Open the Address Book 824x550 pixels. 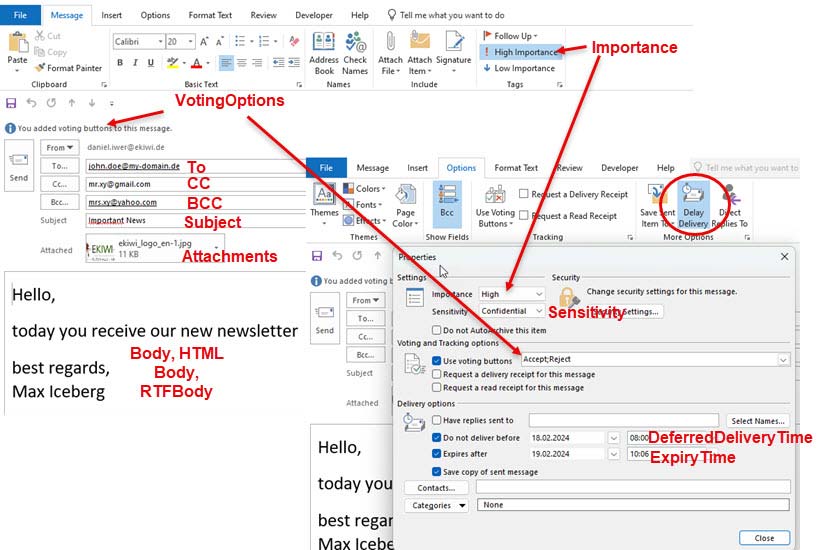point(324,53)
